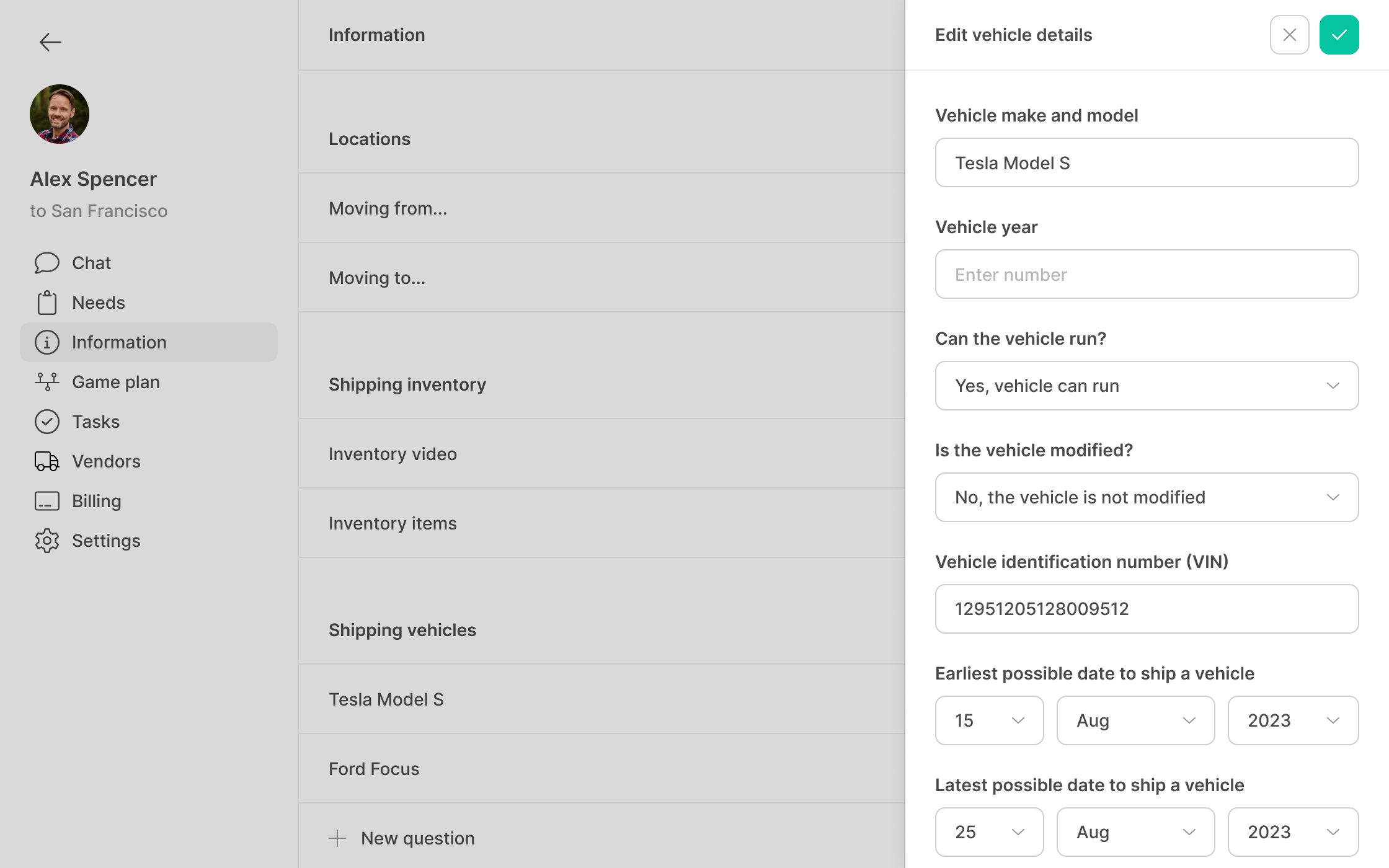Select the Information sidebar item
The height and width of the screenshot is (868, 1389).
(x=119, y=342)
